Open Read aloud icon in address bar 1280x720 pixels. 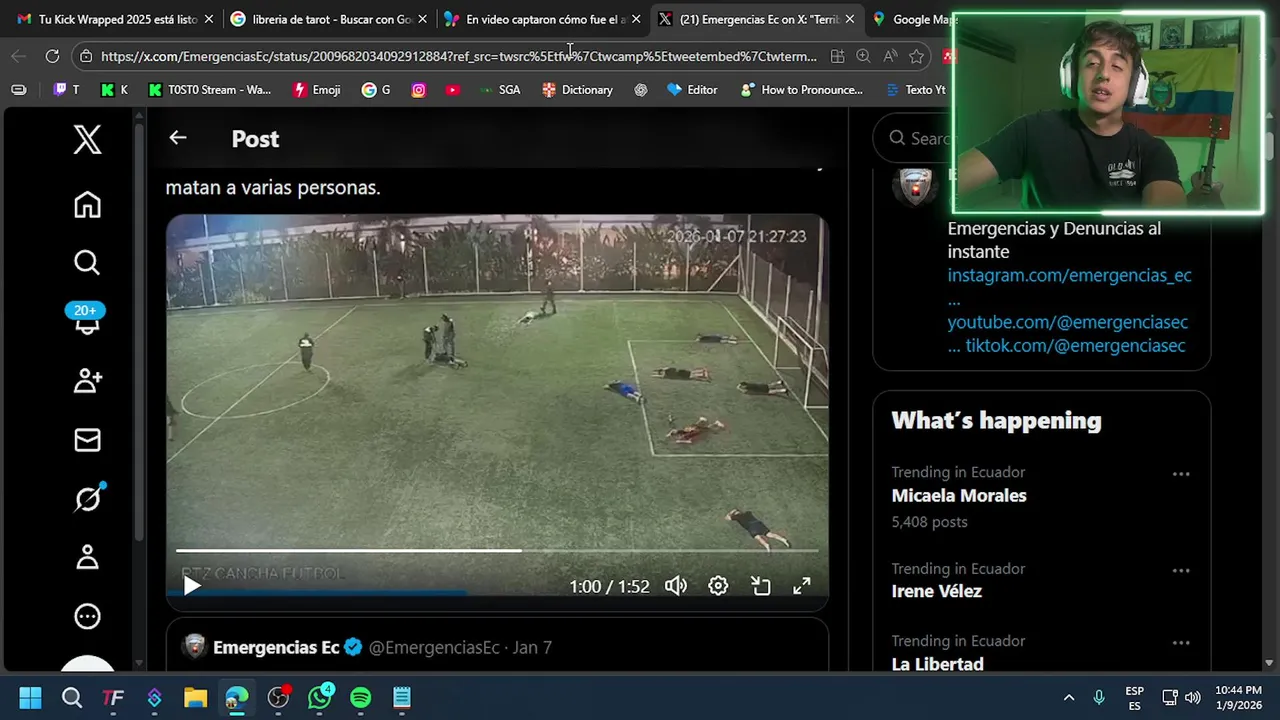(890, 56)
